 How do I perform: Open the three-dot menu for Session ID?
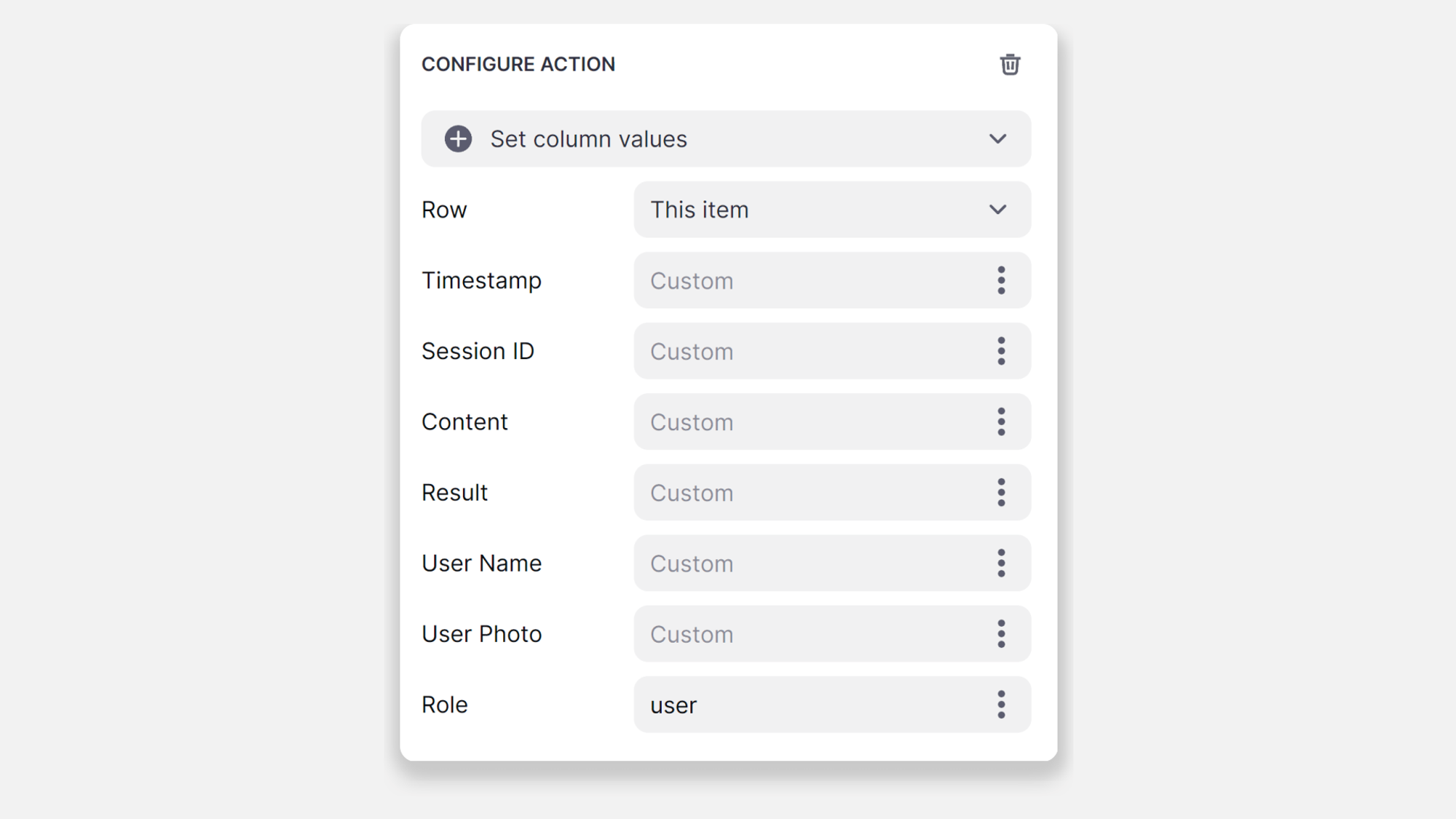tap(1001, 351)
